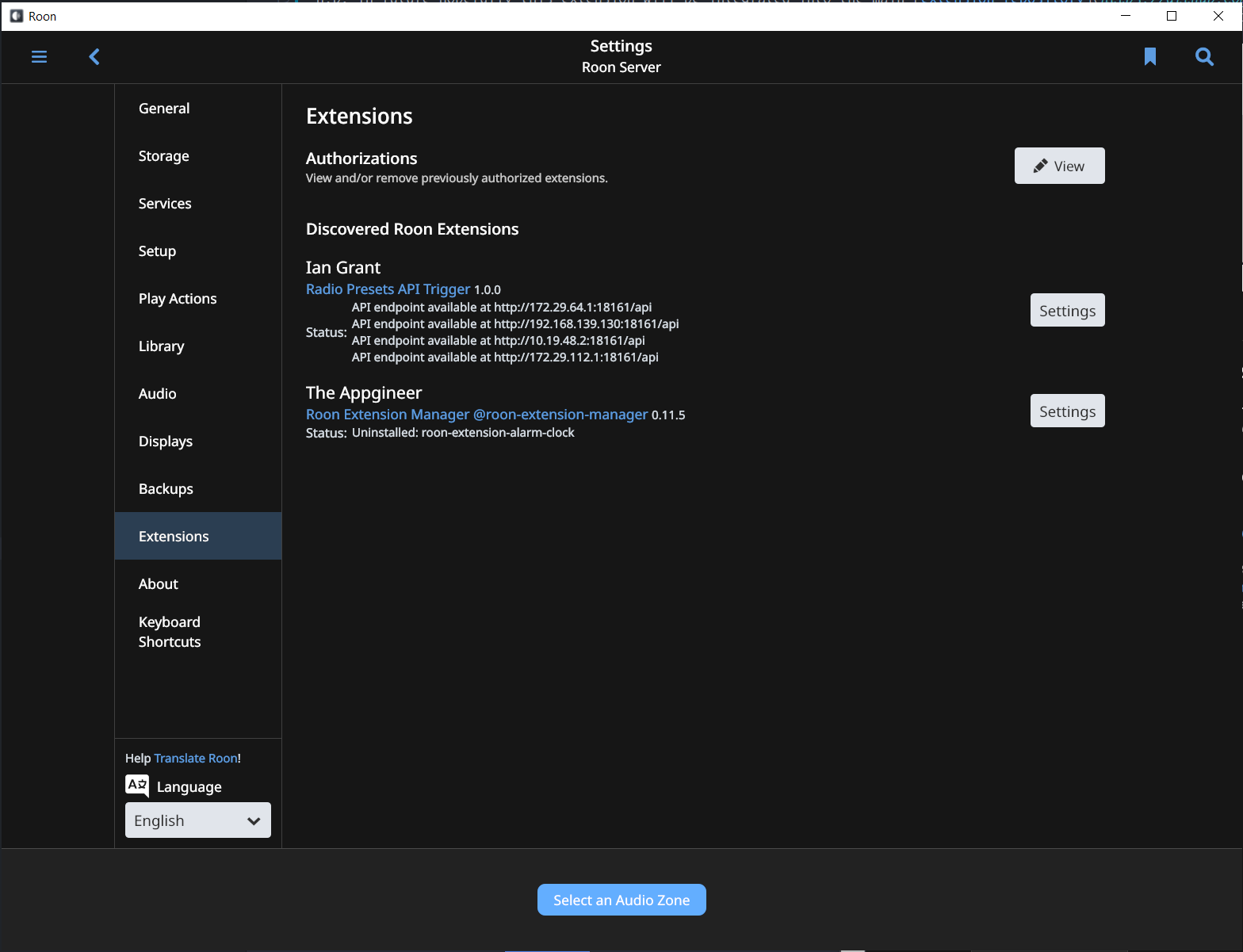Viewport: 1243px width, 952px height.
Task: Click the Uninstalled roon-extension-alarm-clock status text
Action: coord(463,432)
